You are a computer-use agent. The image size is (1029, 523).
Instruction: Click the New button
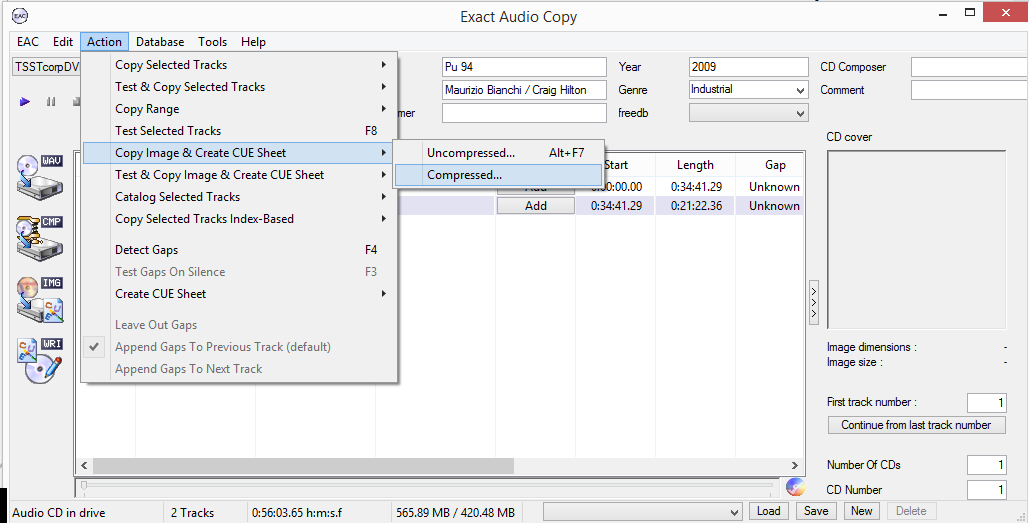click(862, 511)
